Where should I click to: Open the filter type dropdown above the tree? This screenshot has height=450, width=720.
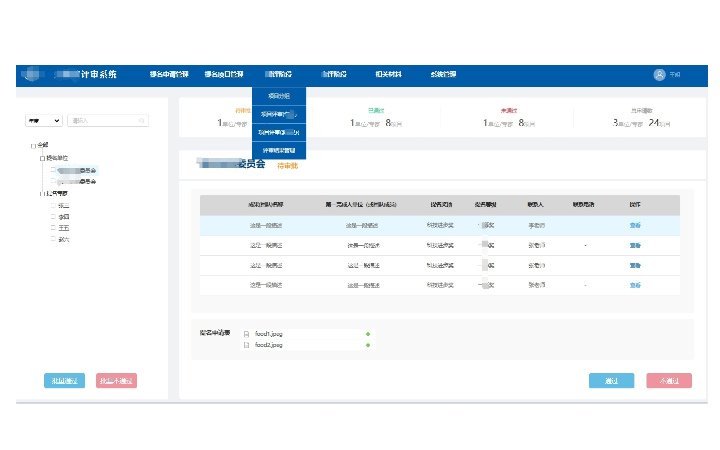click(44, 121)
